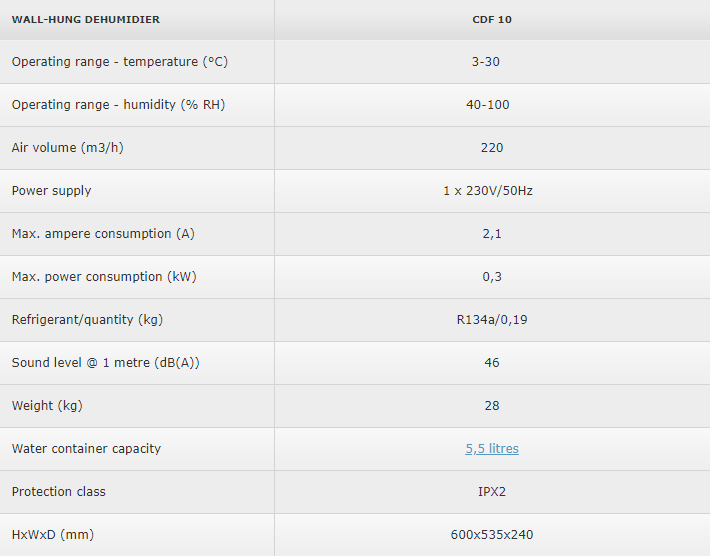The width and height of the screenshot is (713, 559).
Task: Click the Sound level @ 1 metre label
Action: pyautogui.click(x=105, y=363)
